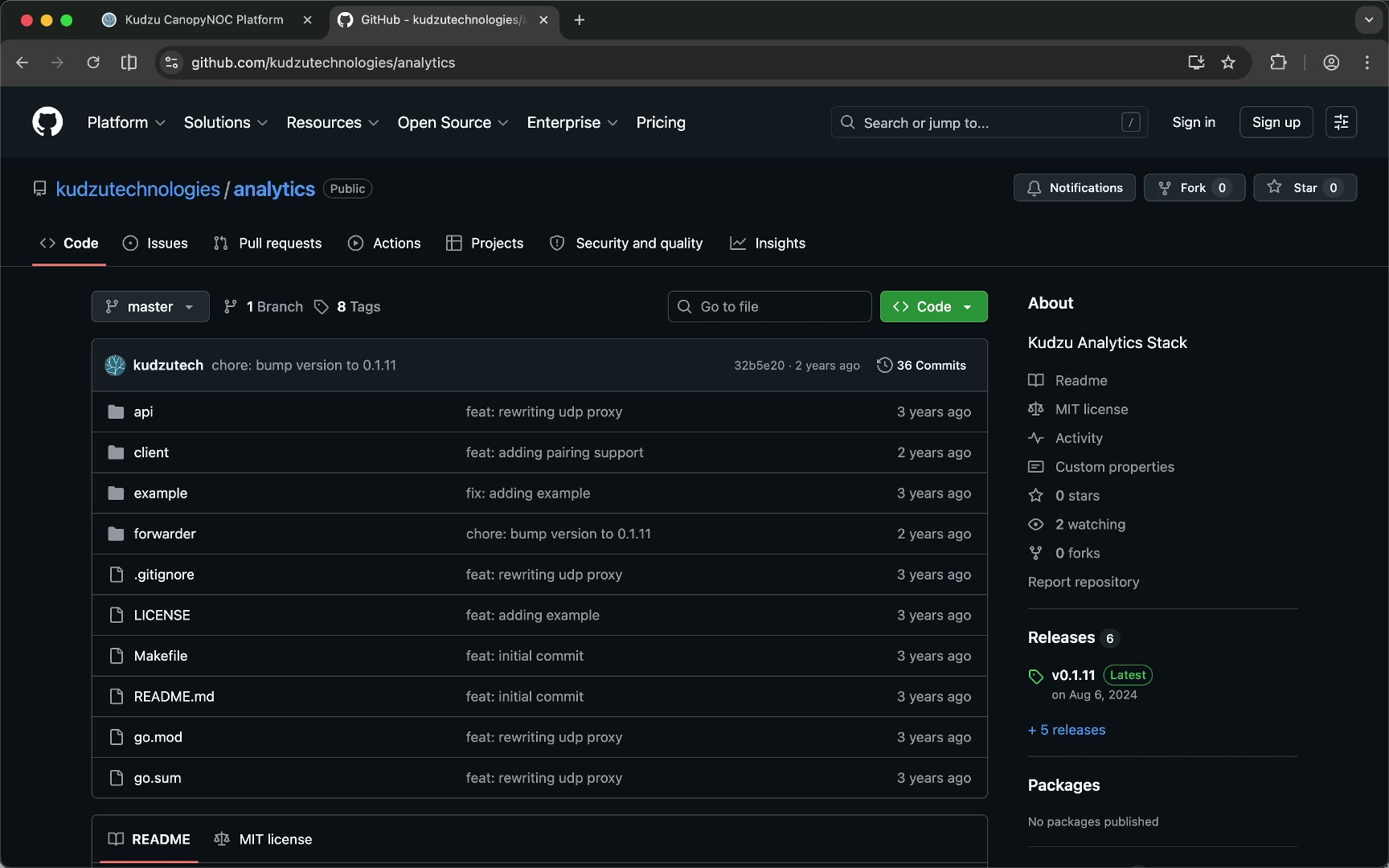Focus the Search or jump to field
The width and height of the screenshot is (1389, 868).
tap(989, 122)
